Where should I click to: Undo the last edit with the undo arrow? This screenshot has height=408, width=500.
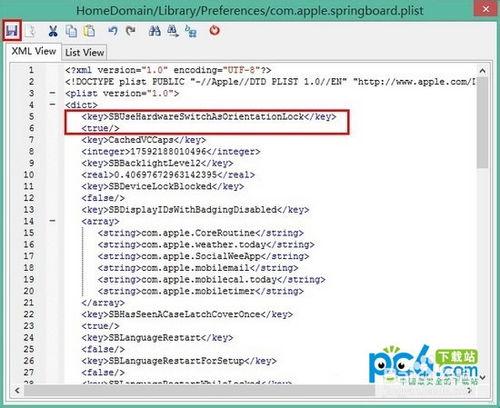(113, 31)
